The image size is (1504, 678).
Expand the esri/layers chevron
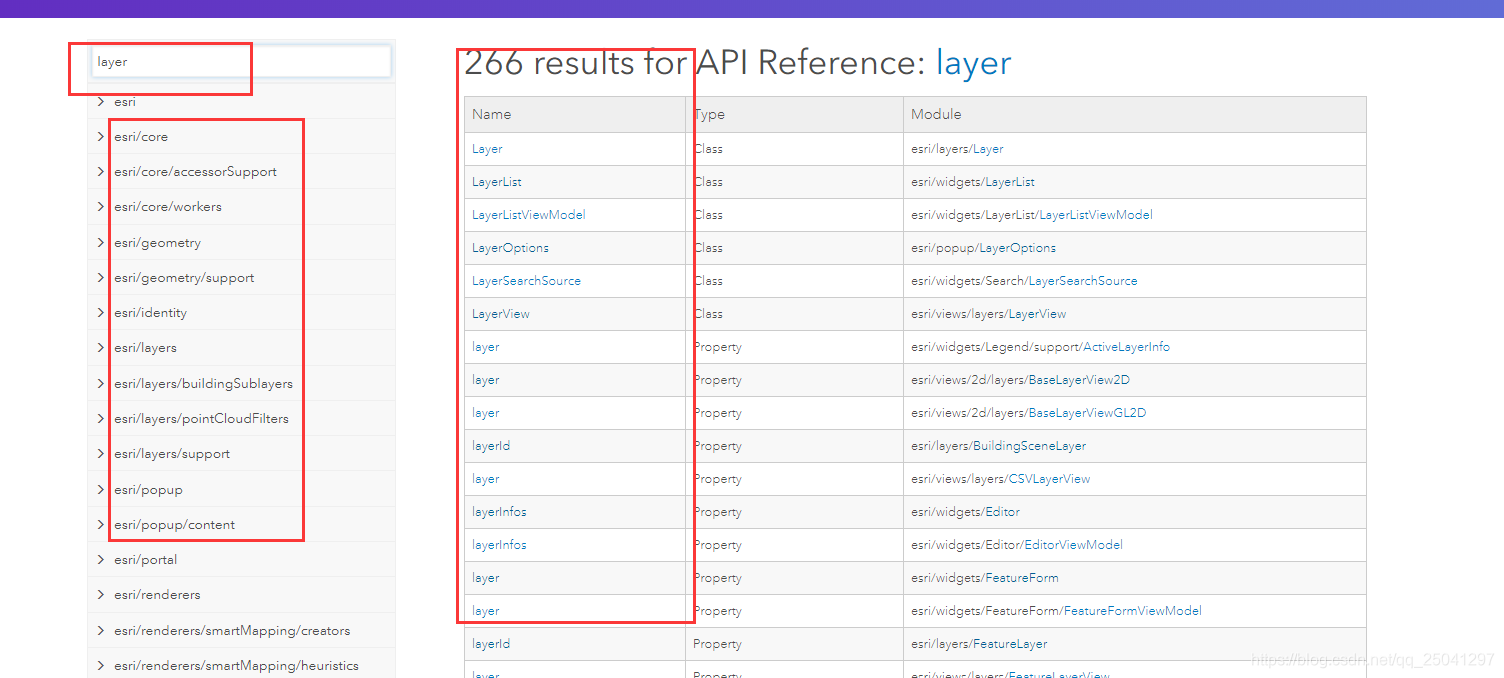[101, 347]
